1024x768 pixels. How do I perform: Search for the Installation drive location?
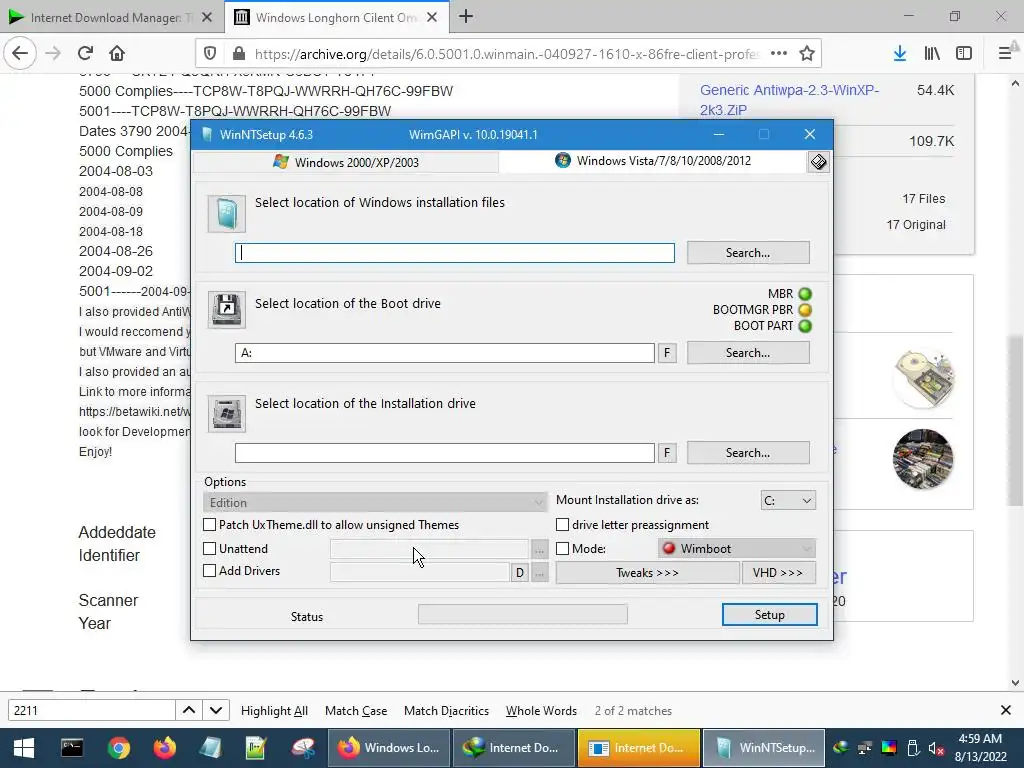coord(748,453)
